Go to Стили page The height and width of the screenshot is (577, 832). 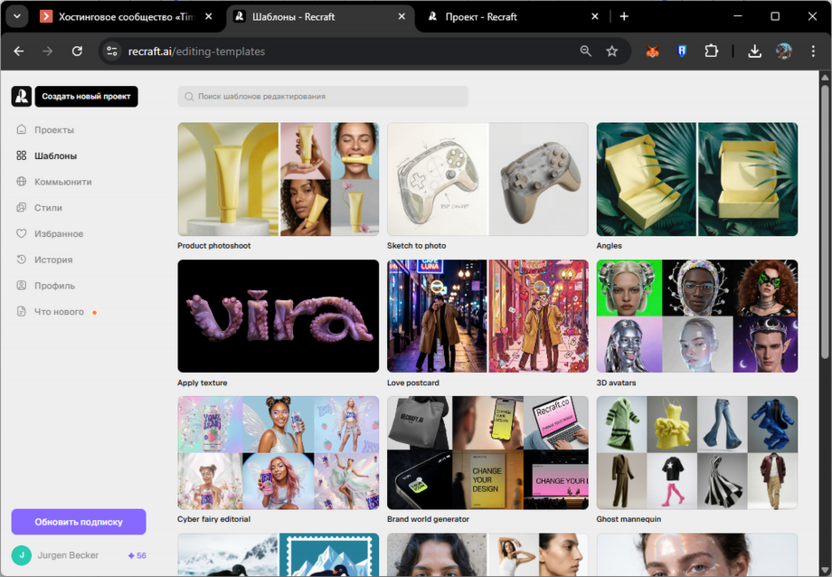pos(48,208)
